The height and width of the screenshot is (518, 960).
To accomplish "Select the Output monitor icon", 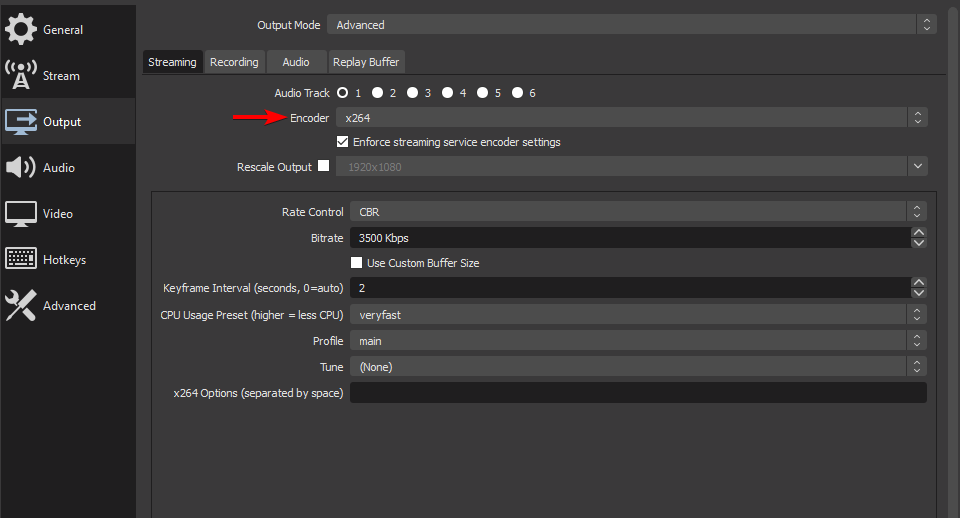I will (x=21, y=122).
